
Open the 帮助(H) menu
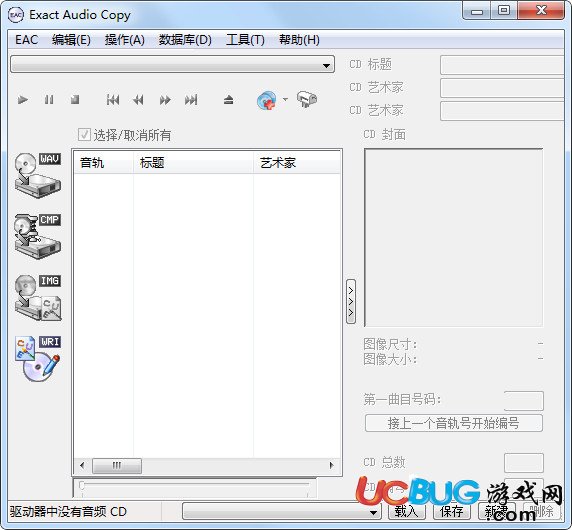click(x=299, y=39)
